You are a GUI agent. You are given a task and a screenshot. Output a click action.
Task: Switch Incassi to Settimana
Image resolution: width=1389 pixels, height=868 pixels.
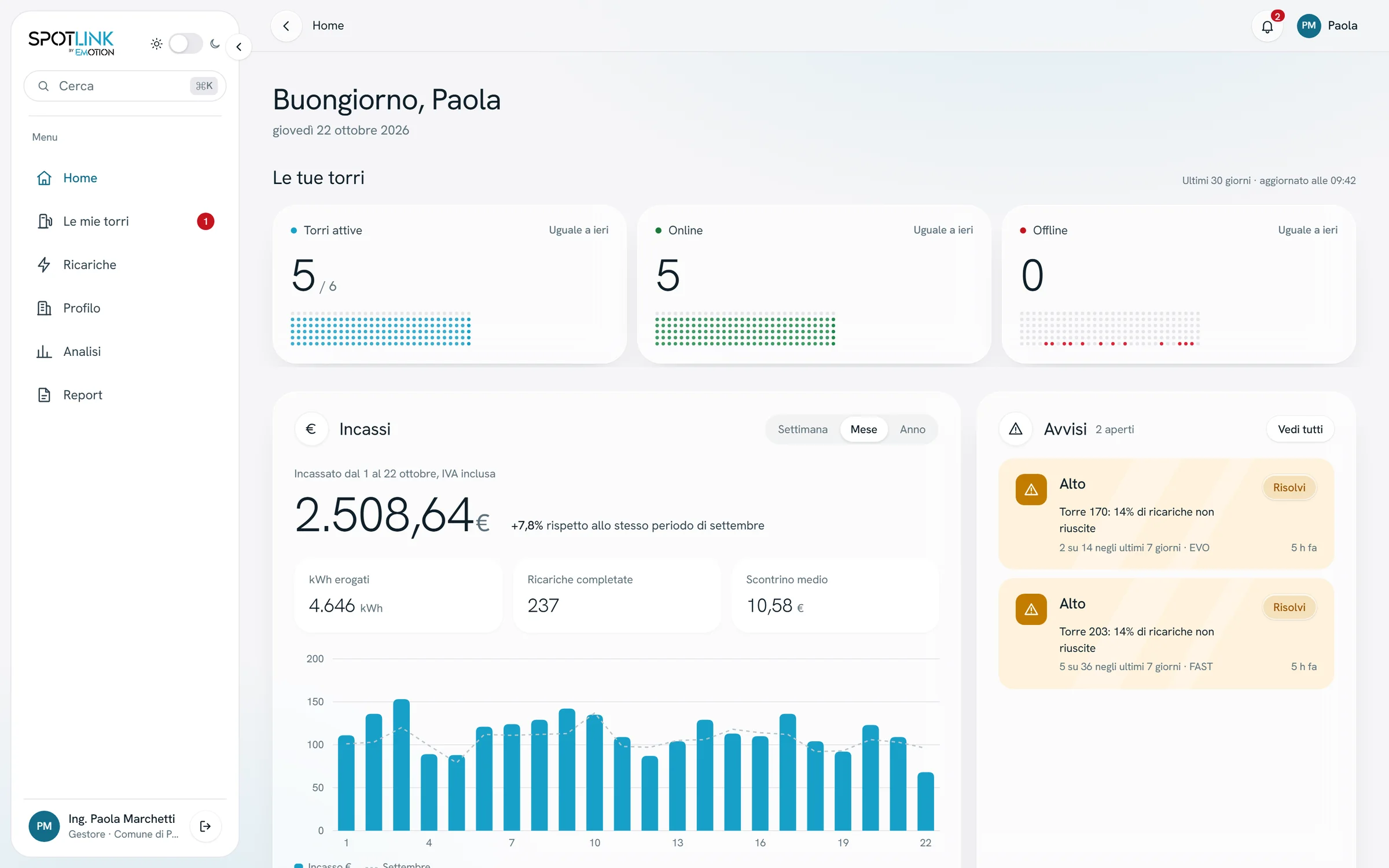[x=802, y=429]
